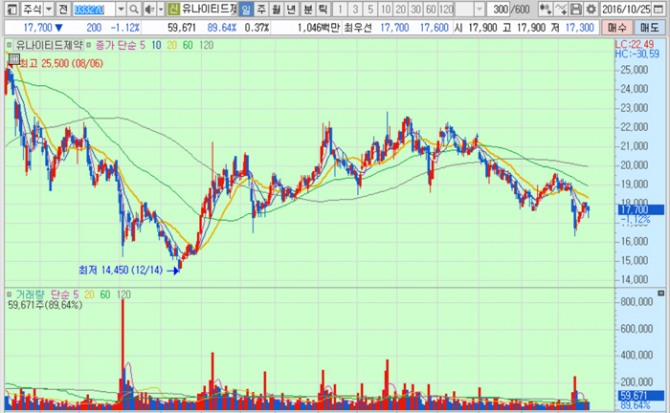Click the low price 17,300 value
670x413 pixels.
tap(579, 28)
